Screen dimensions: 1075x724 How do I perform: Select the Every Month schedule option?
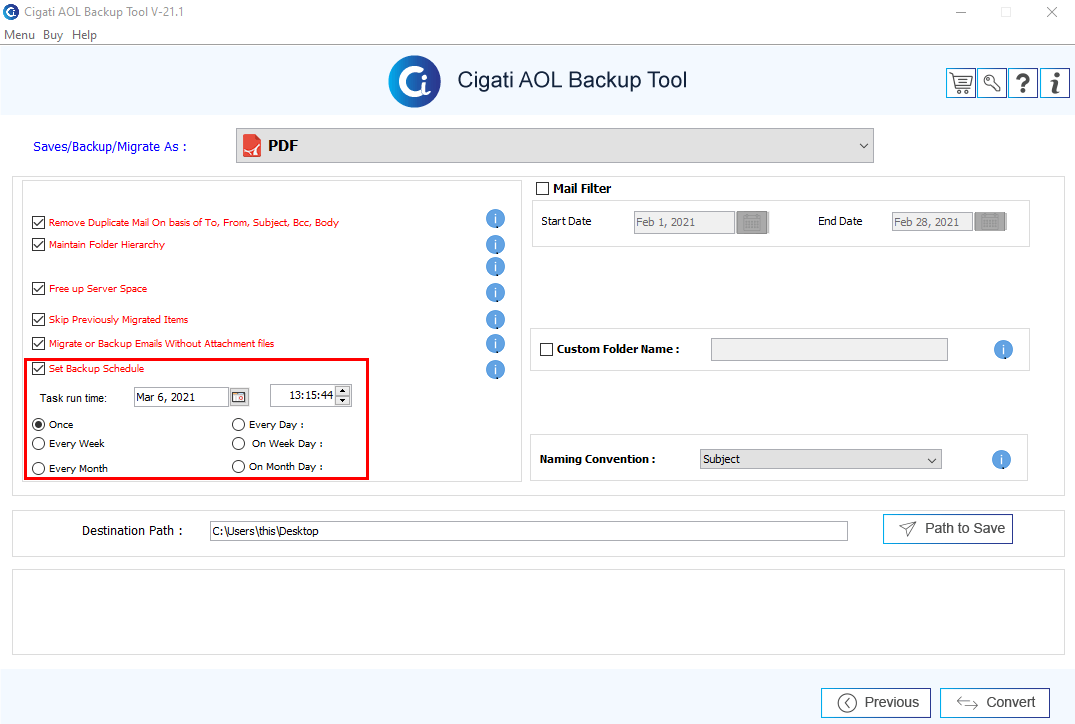(x=38, y=468)
